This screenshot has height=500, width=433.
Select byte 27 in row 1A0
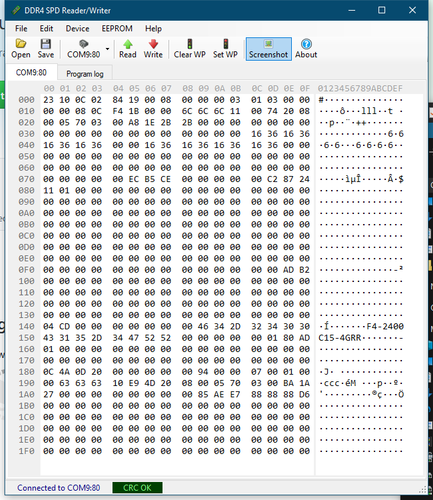[48, 394]
